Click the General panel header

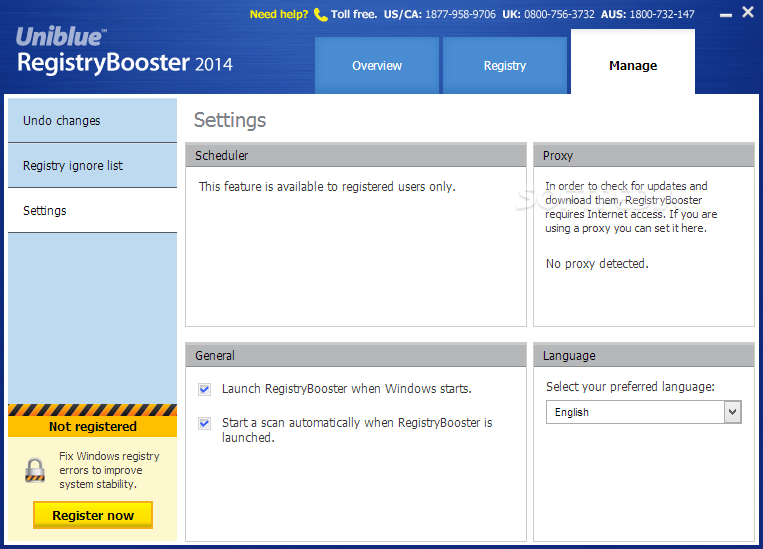tap(356, 356)
